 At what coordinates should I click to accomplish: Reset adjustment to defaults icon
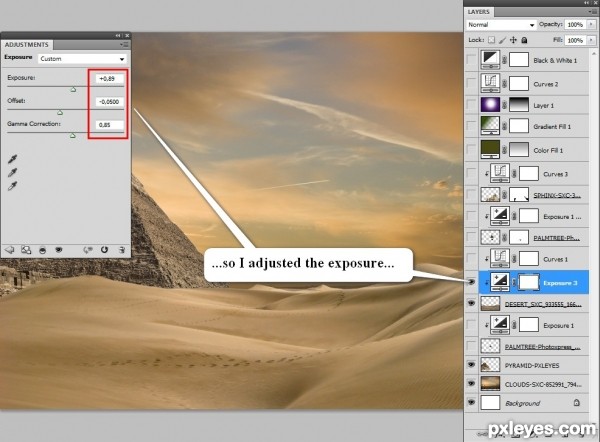[x=104, y=250]
